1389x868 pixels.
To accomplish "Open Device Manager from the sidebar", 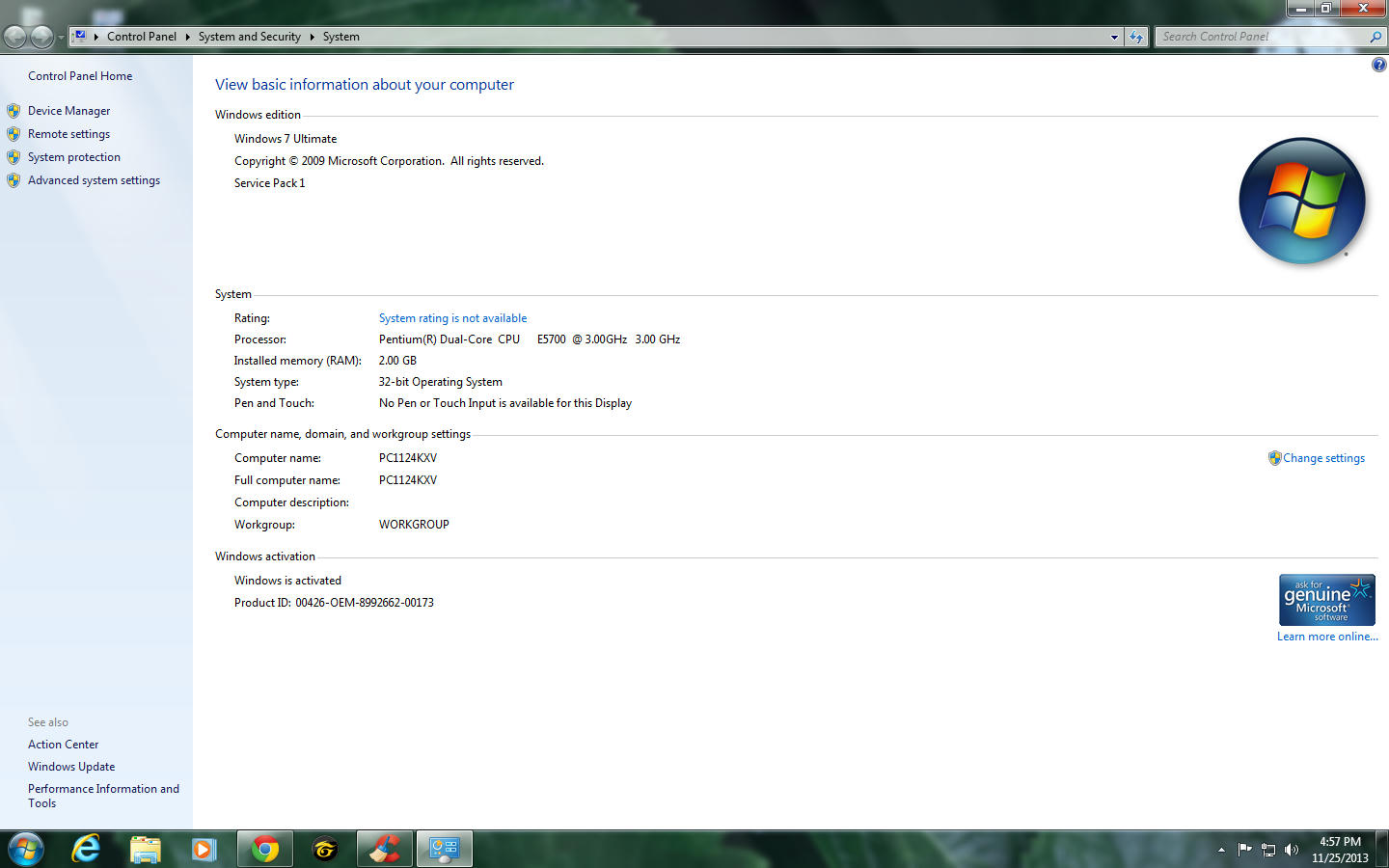I will [x=68, y=111].
